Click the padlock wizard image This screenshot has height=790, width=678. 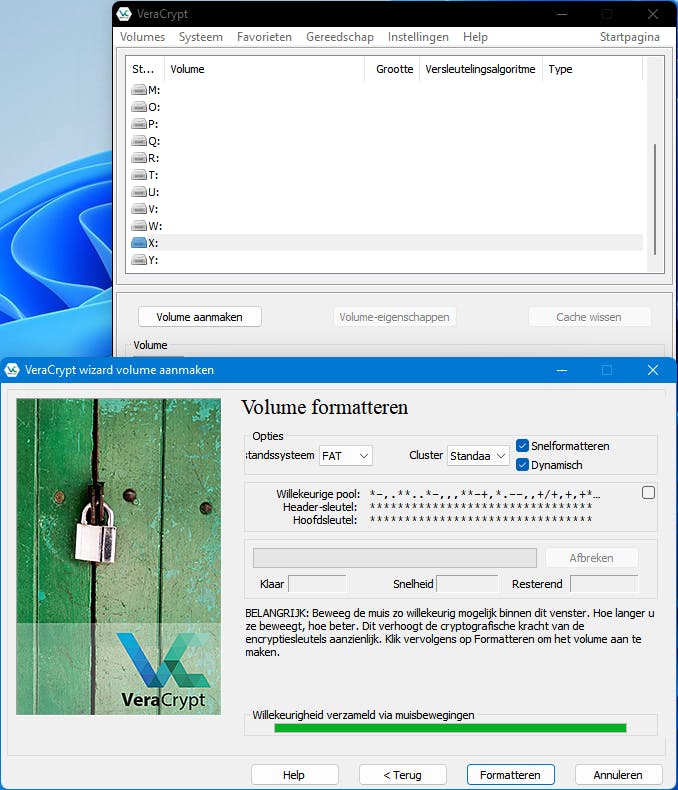[118, 556]
